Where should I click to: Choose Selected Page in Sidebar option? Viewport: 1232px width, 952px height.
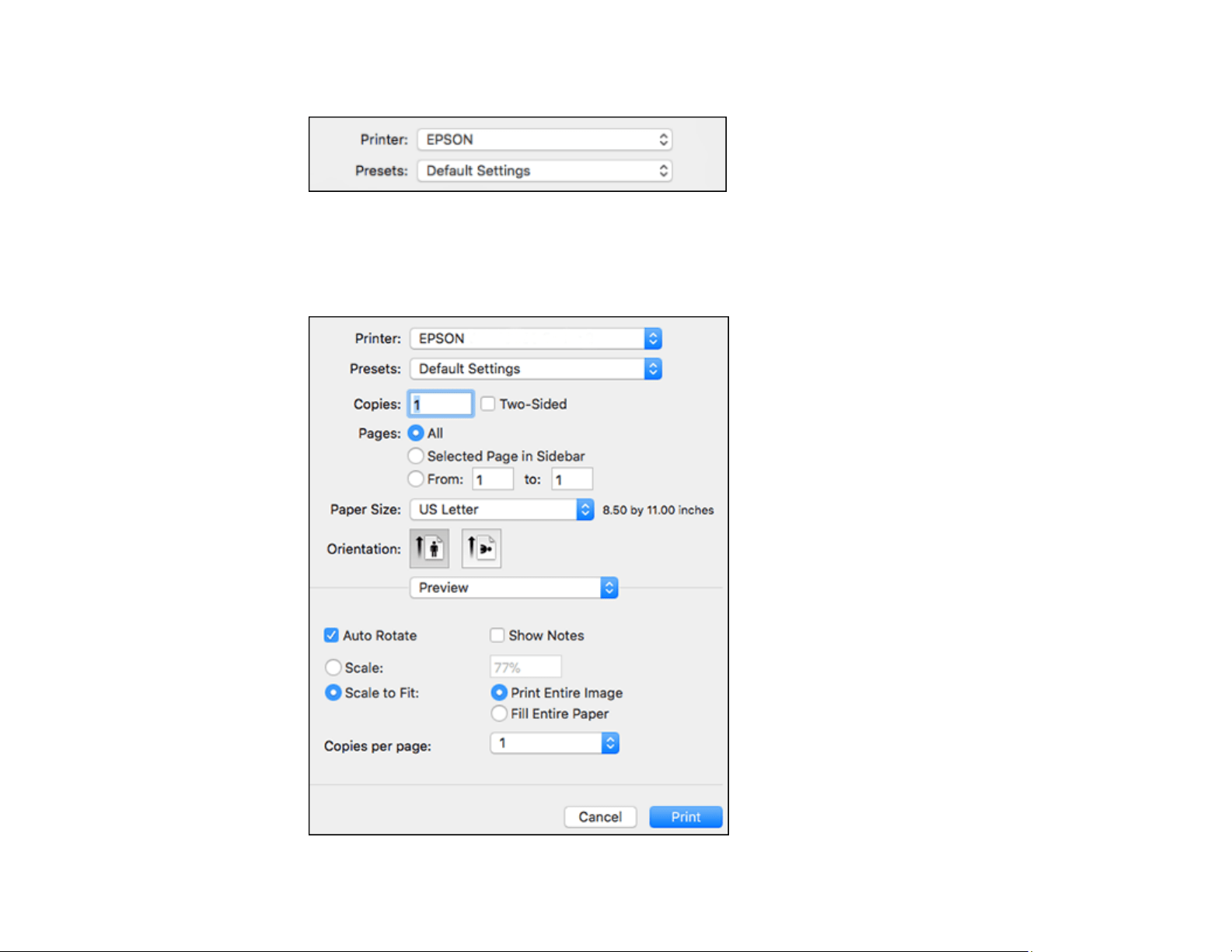coord(416,456)
